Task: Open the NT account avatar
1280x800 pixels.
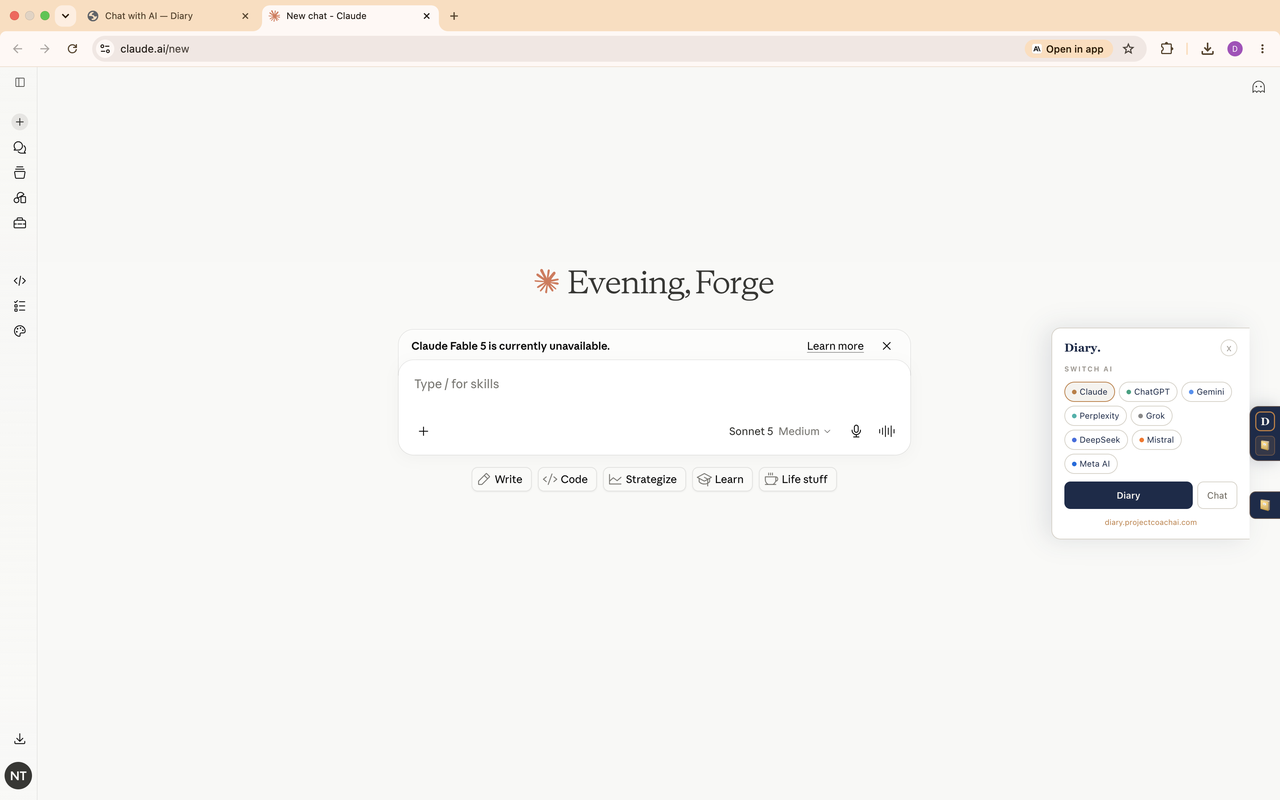Action: pos(18,775)
